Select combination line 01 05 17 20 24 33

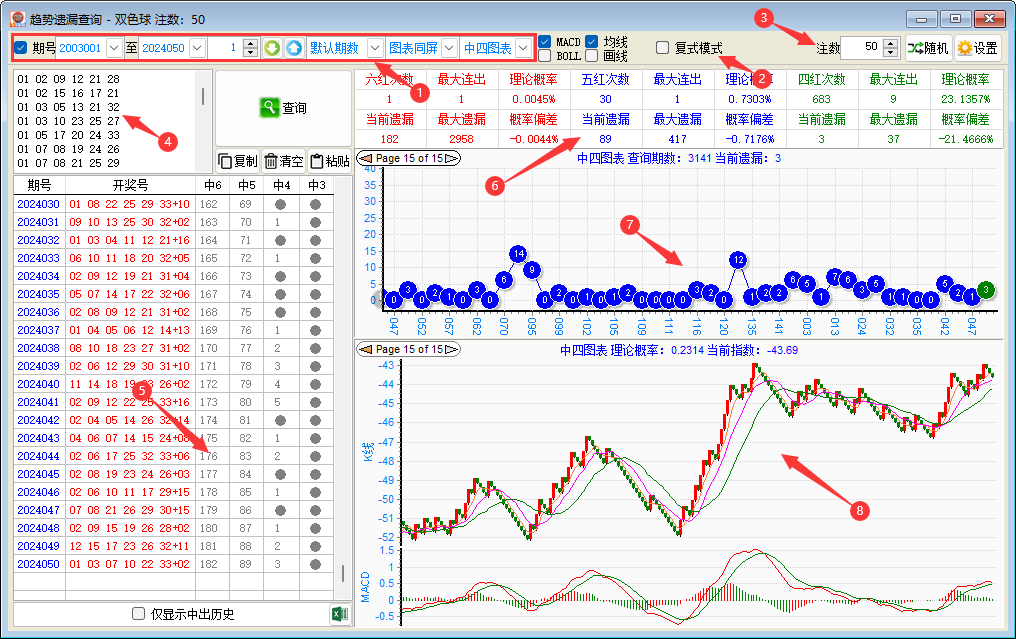pos(69,135)
